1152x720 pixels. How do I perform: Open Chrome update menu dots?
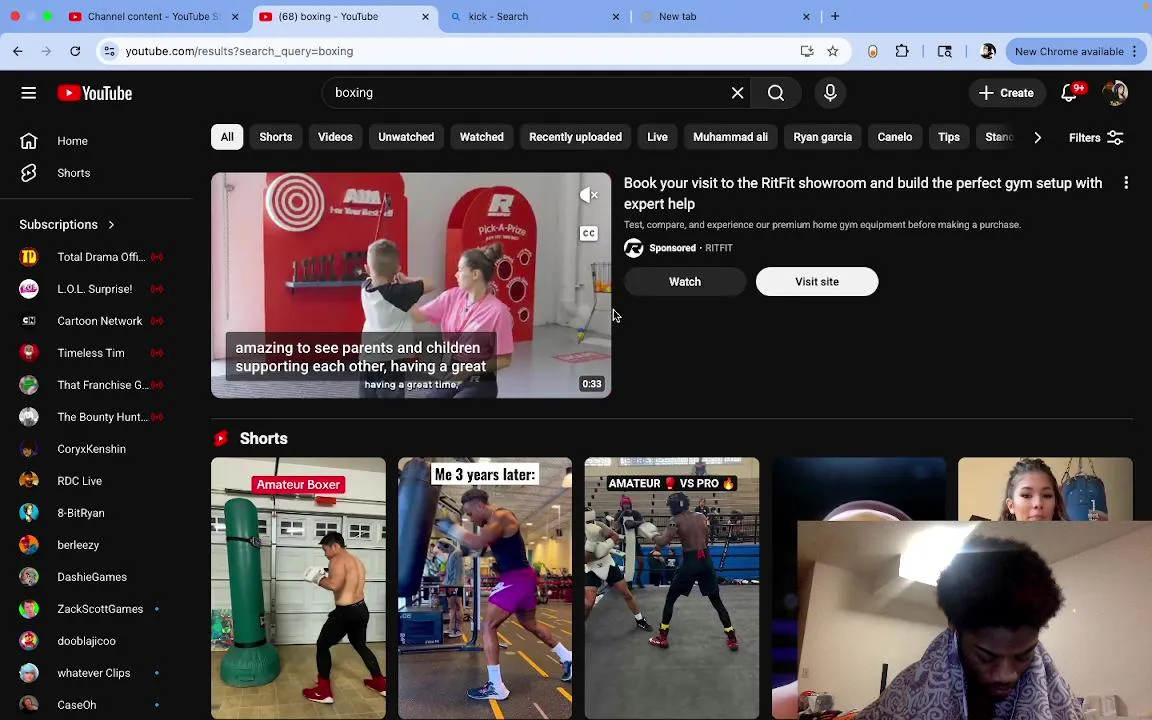(1134, 51)
